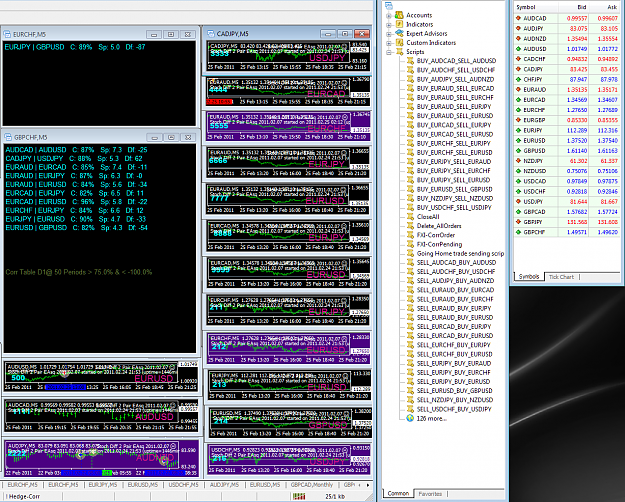The width and height of the screenshot is (625, 502).
Task: Click the globe icon beside 126 more
Action: pyautogui.click(x=410, y=418)
